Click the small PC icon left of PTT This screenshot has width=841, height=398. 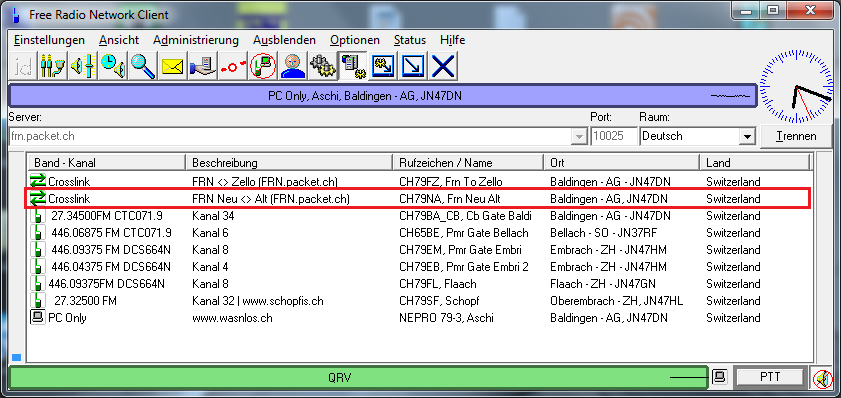point(719,377)
